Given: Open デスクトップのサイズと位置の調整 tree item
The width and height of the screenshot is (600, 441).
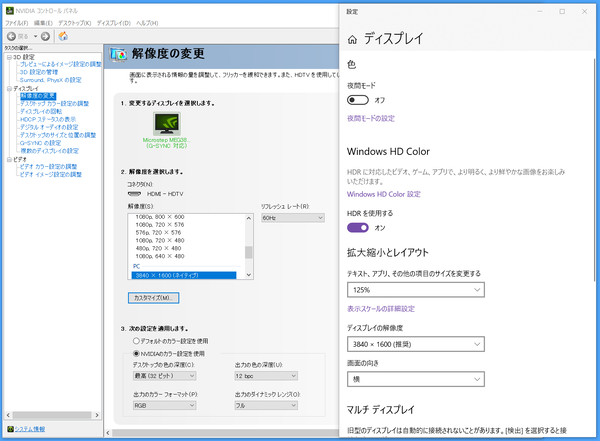Looking at the screenshot, I should click(x=58, y=135).
